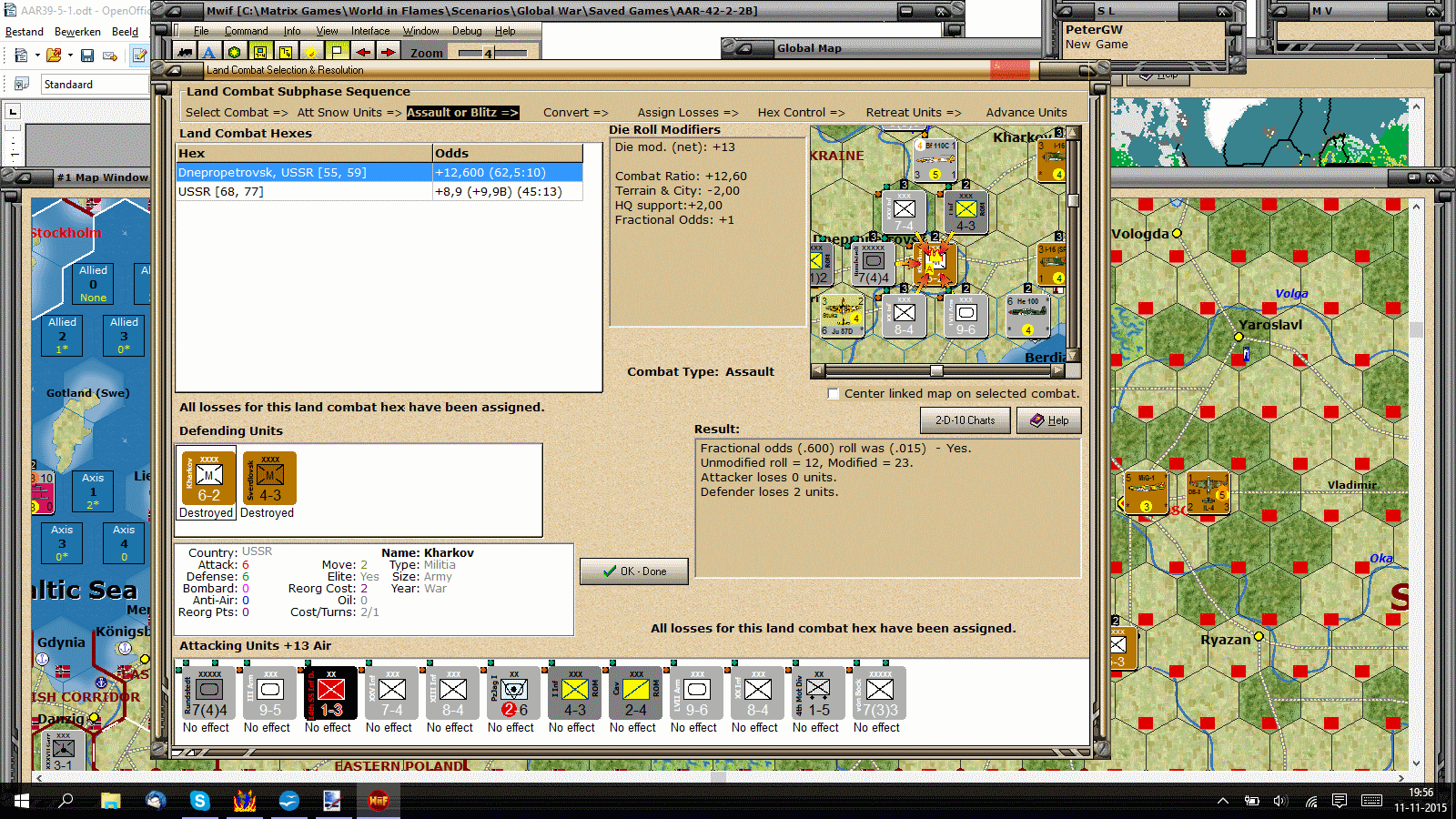Viewport: 1456px width, 819px height.
Task: Select the Sverdlovsk 4-3 defending unit
Action: pyautogui.click(x=269, y=478)
